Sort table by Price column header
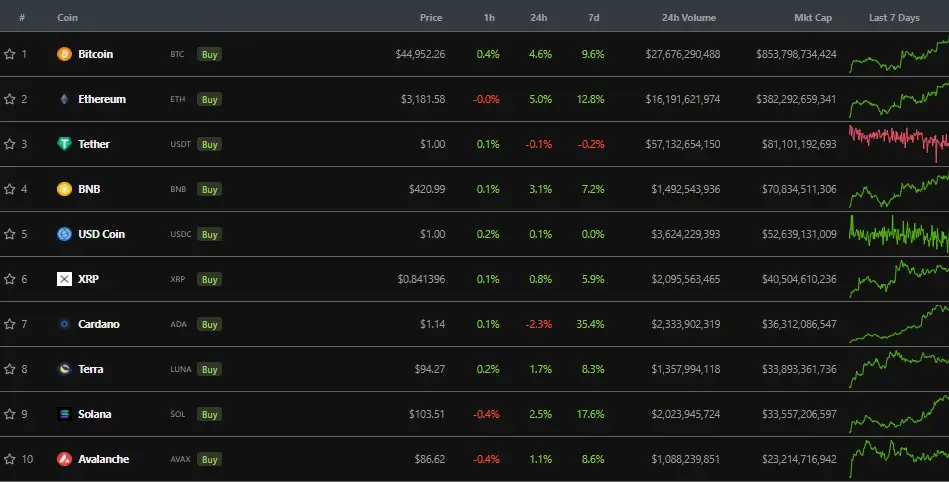949x482 pixels. coord(431,18)
